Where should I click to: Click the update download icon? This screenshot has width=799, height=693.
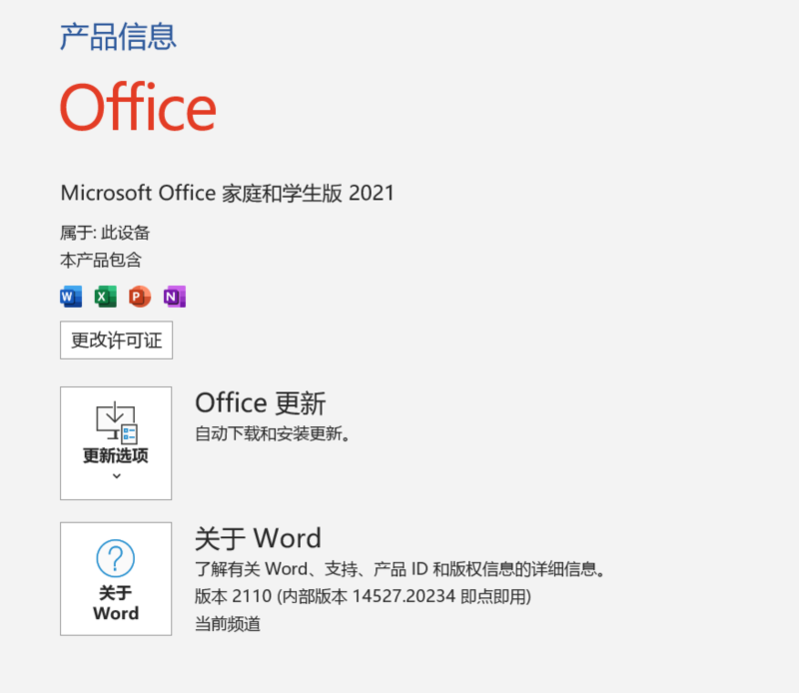[116, 421]
